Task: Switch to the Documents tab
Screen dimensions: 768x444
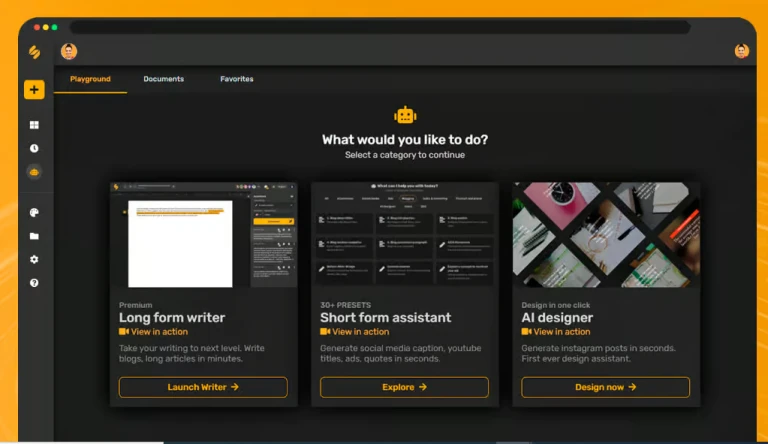Action: pyautogui.click(x=163, y=79)
